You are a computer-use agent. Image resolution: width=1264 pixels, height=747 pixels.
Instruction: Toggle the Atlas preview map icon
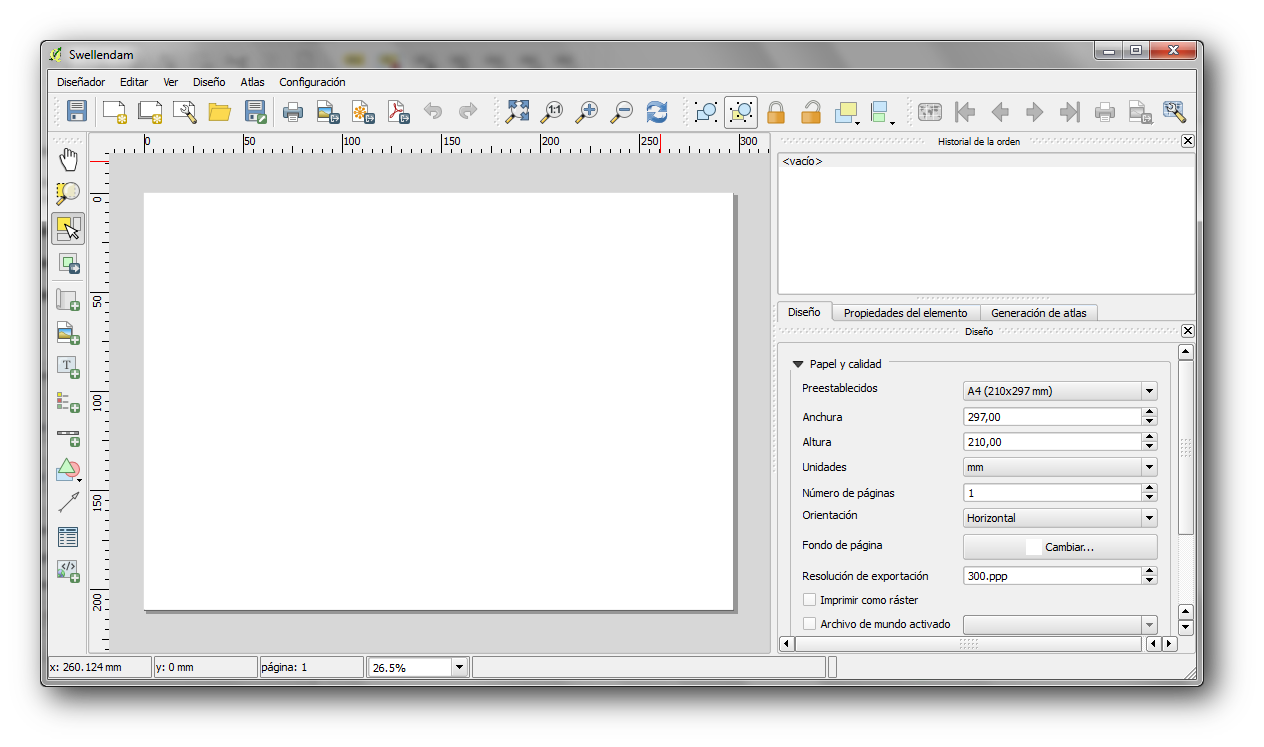point(930,111)
